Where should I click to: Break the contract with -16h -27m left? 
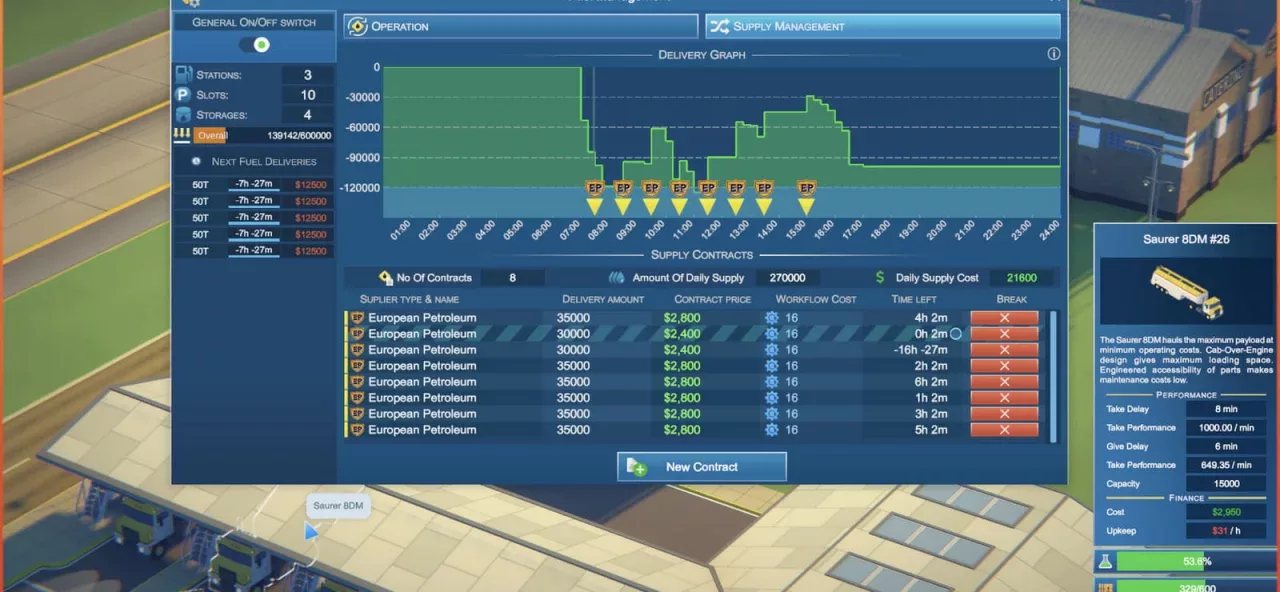click(1004, 350)
